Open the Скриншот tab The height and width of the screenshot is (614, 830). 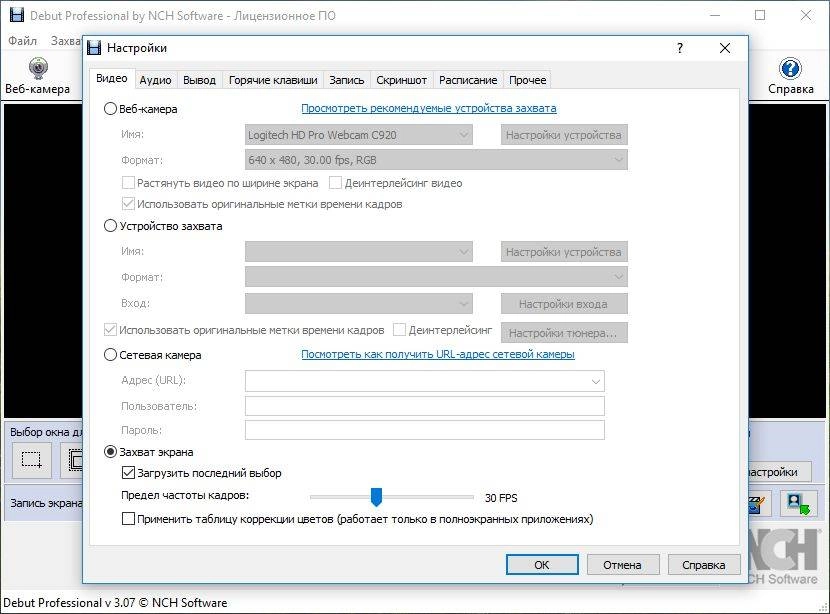401,80
